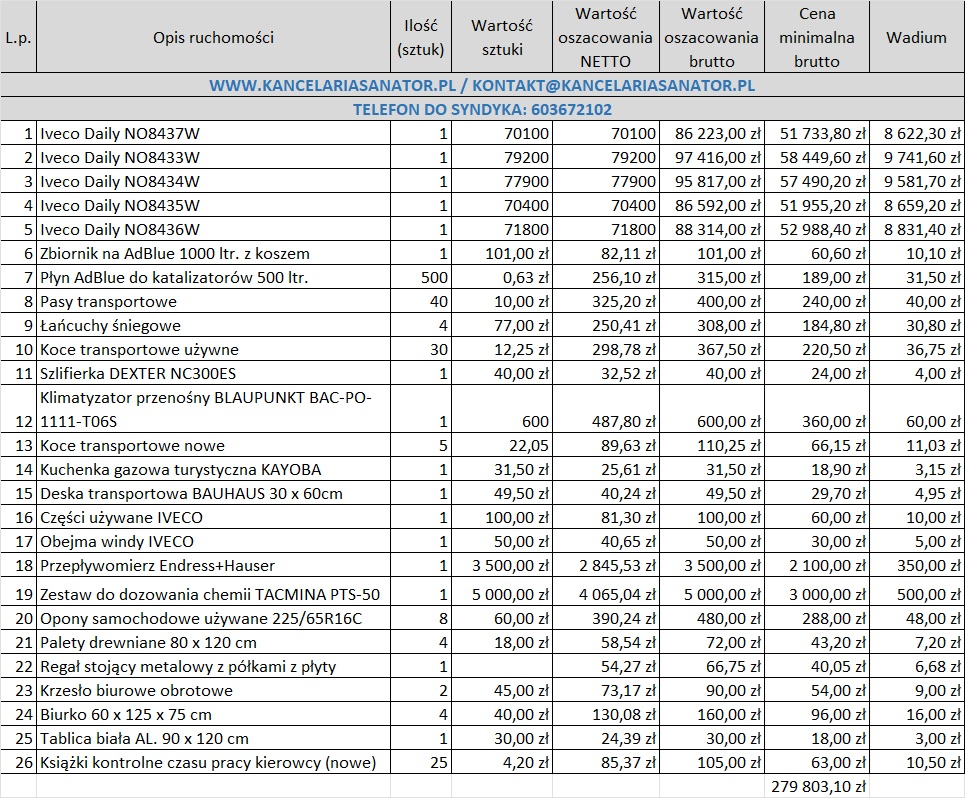The width and height of the screenshot is (965, 798).
Task: Click the 'L.p.' header cell
Action: [x=18, y=38]
